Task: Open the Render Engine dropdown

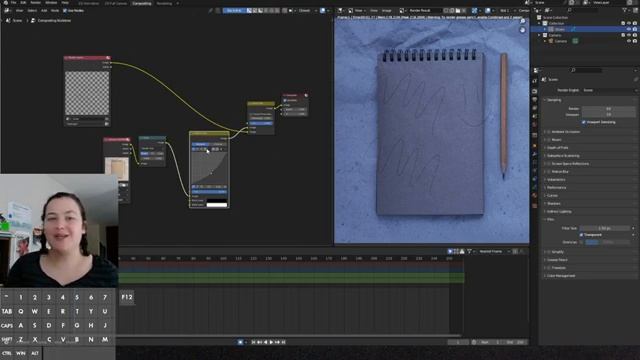Action: 609,90
